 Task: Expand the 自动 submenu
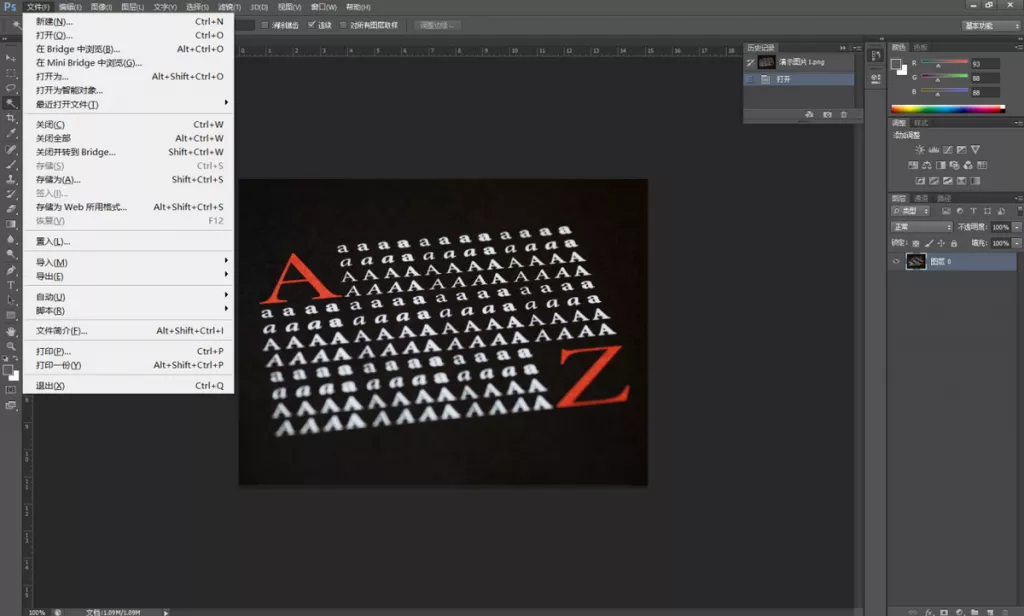click(128, 297)
